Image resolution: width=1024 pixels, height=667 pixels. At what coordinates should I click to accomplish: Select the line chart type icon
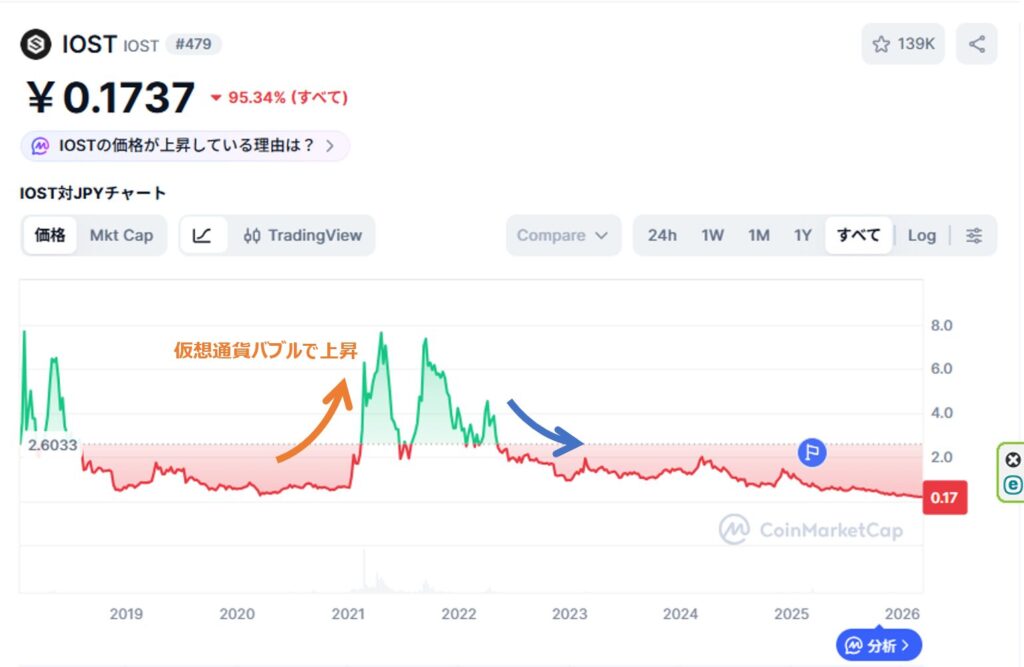202,235
